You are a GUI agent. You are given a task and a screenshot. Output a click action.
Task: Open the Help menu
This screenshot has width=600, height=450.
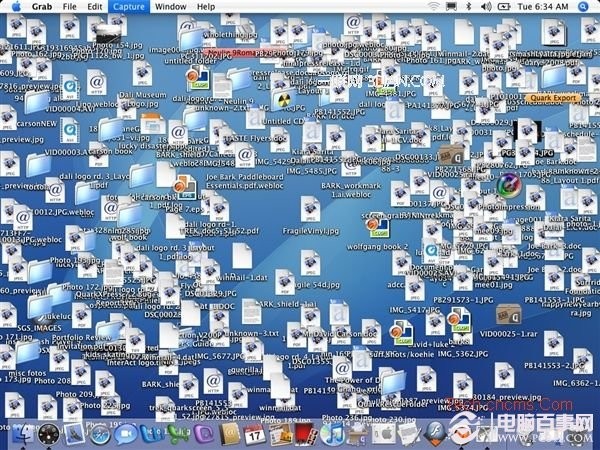coord(206,7)
